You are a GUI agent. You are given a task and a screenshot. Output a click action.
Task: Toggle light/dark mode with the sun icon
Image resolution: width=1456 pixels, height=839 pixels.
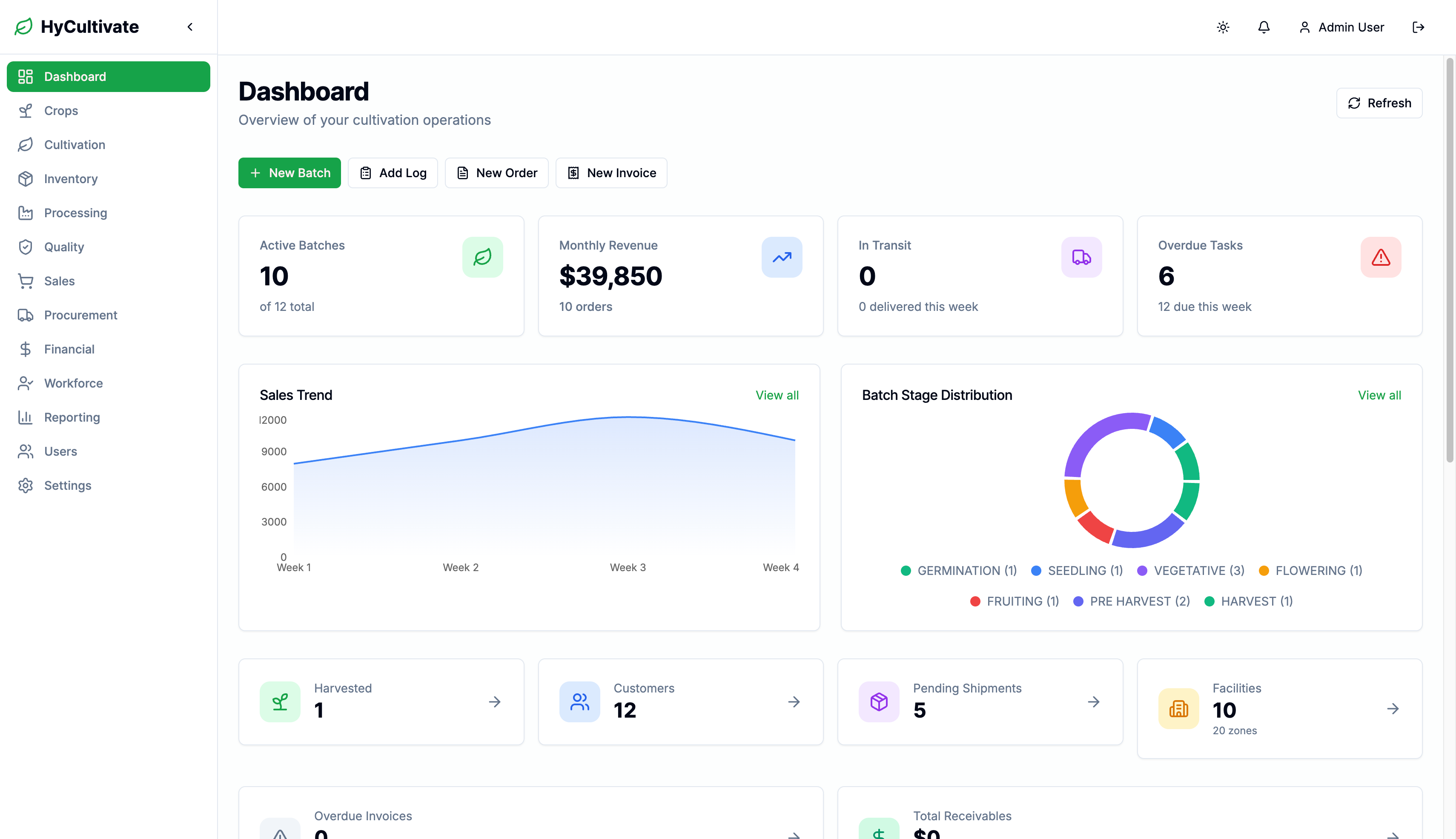tap(1223, 27)
